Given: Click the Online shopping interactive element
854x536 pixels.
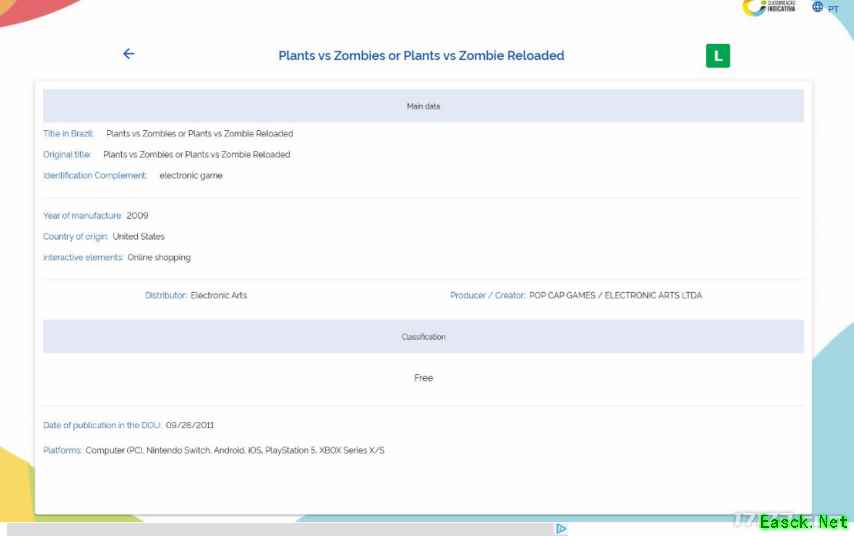Looking at the screenshot, I should pyautogui.click(x=158, y=258).
